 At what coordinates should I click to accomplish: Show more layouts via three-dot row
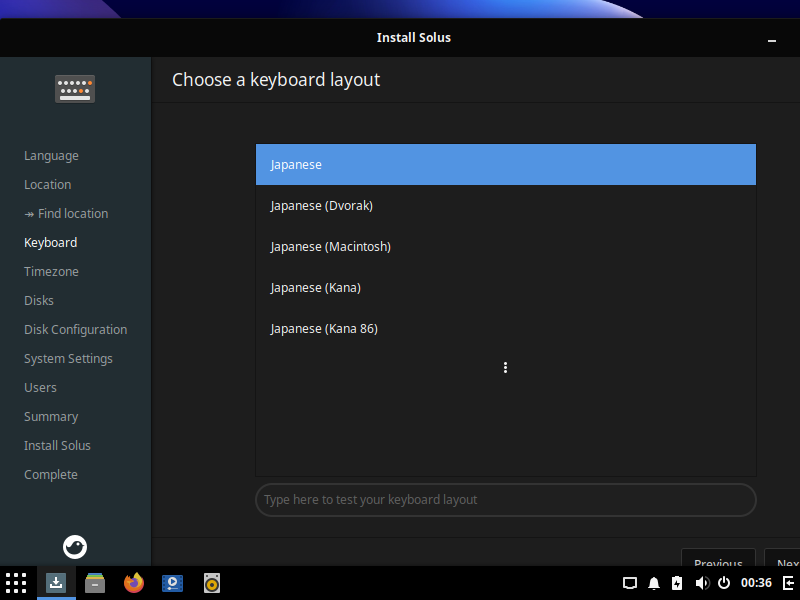[x=506, y=368]
